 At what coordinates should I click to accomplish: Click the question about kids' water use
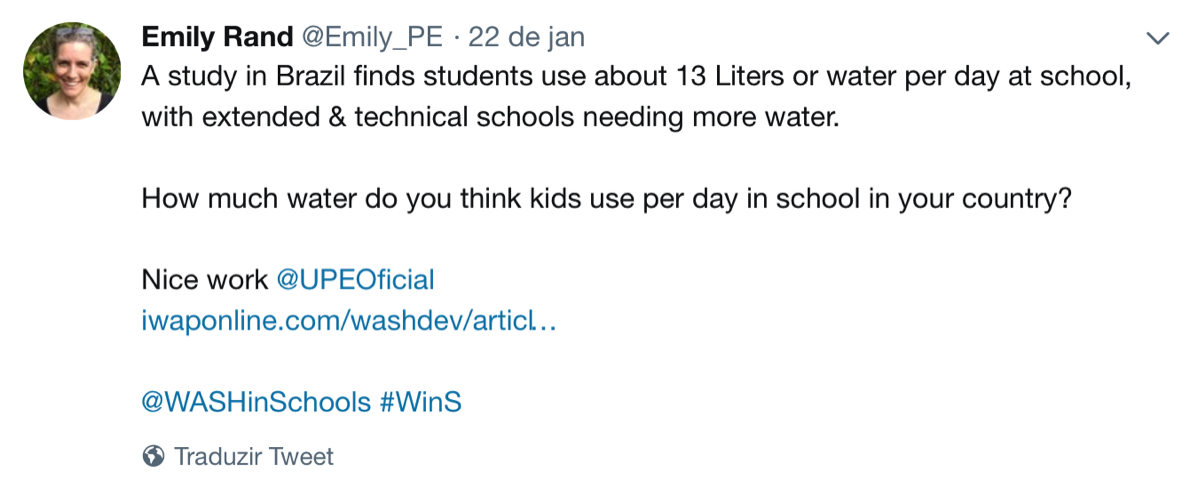606,198
